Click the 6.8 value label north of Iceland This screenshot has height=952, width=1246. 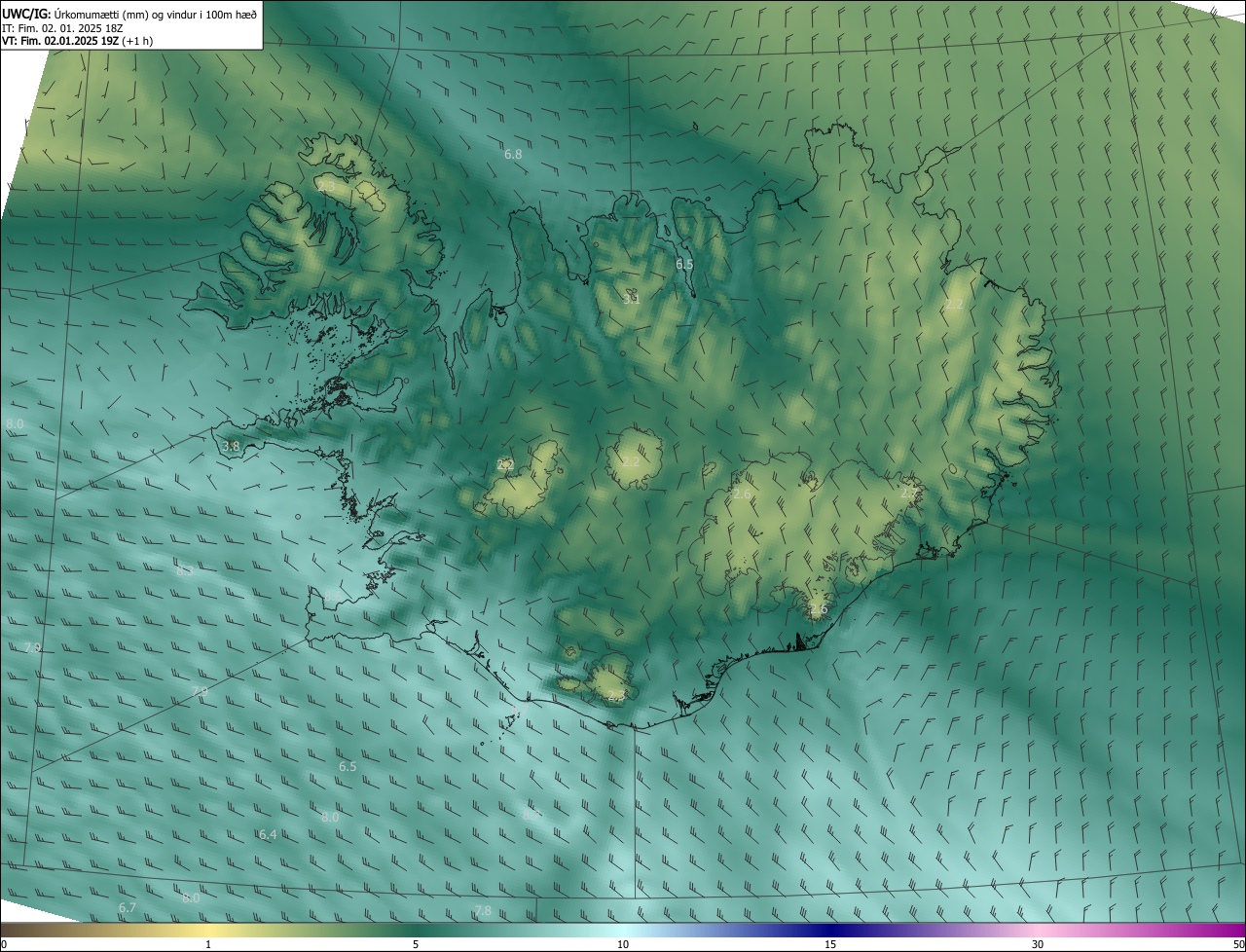(513, 154)
